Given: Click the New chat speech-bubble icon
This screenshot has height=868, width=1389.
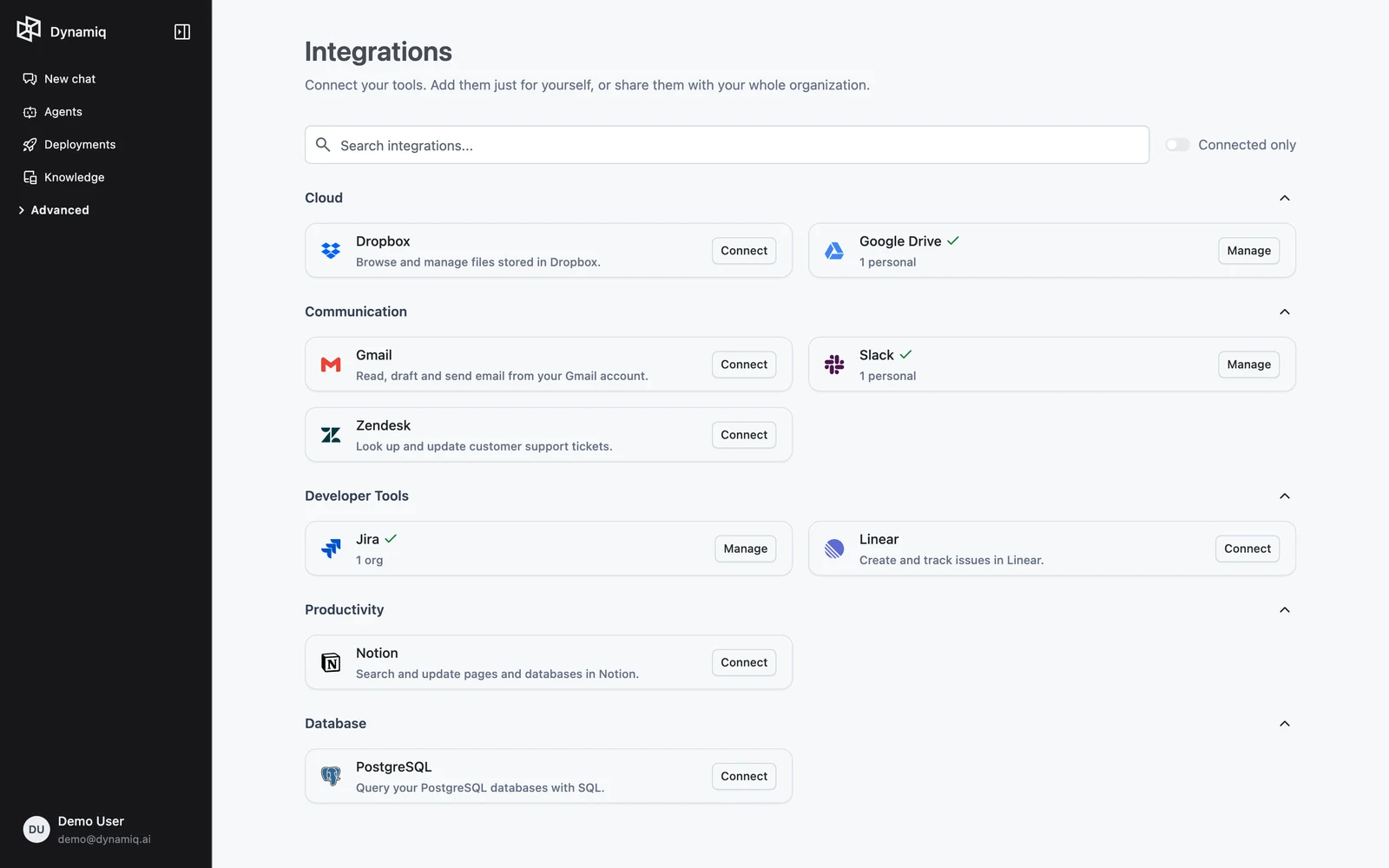Looking at the screenshot, I should 30,79.
